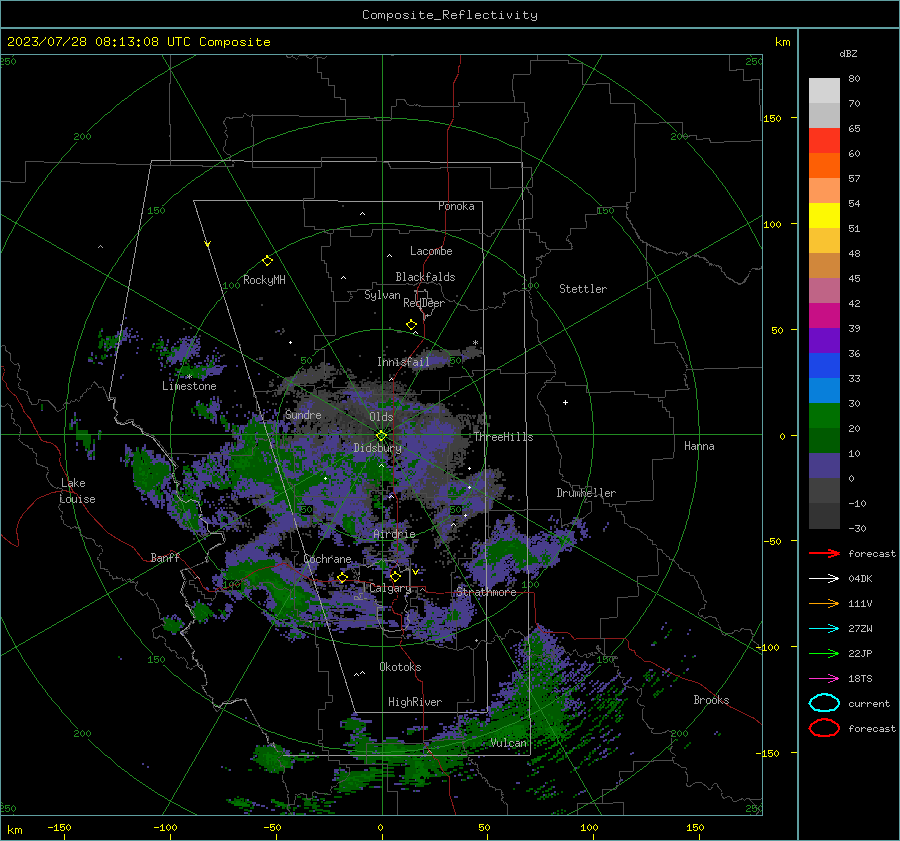Click the Hanna city label
The width and height of the screenshot is (900, 841).
tap(699, 446)
